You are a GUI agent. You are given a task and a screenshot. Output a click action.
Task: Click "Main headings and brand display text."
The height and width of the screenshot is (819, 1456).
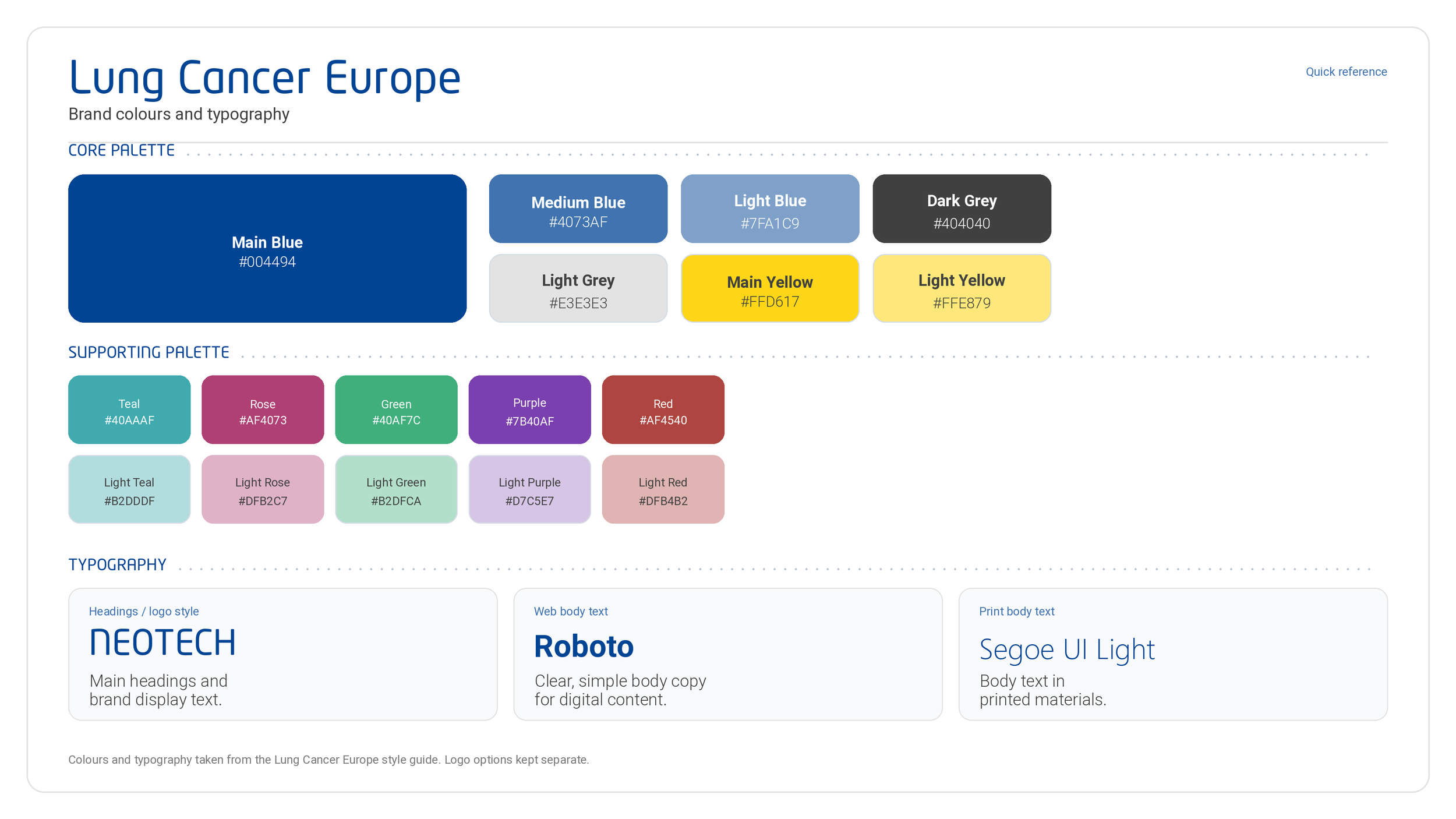pyautogui.click(x=158, y=690)
